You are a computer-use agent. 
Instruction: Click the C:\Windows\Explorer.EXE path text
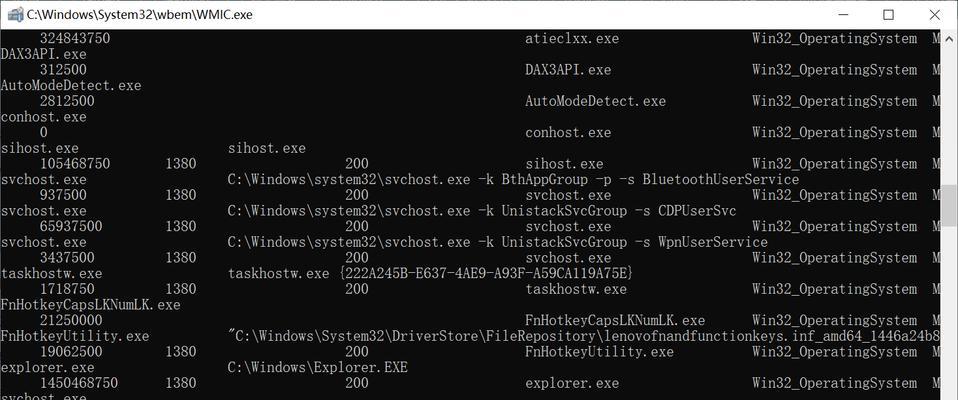tap(317, 368)
